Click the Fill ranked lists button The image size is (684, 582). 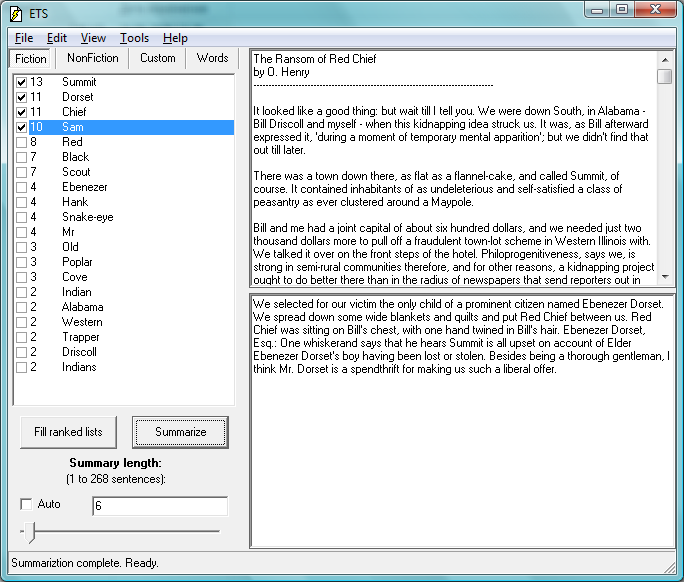click(68, 432)
